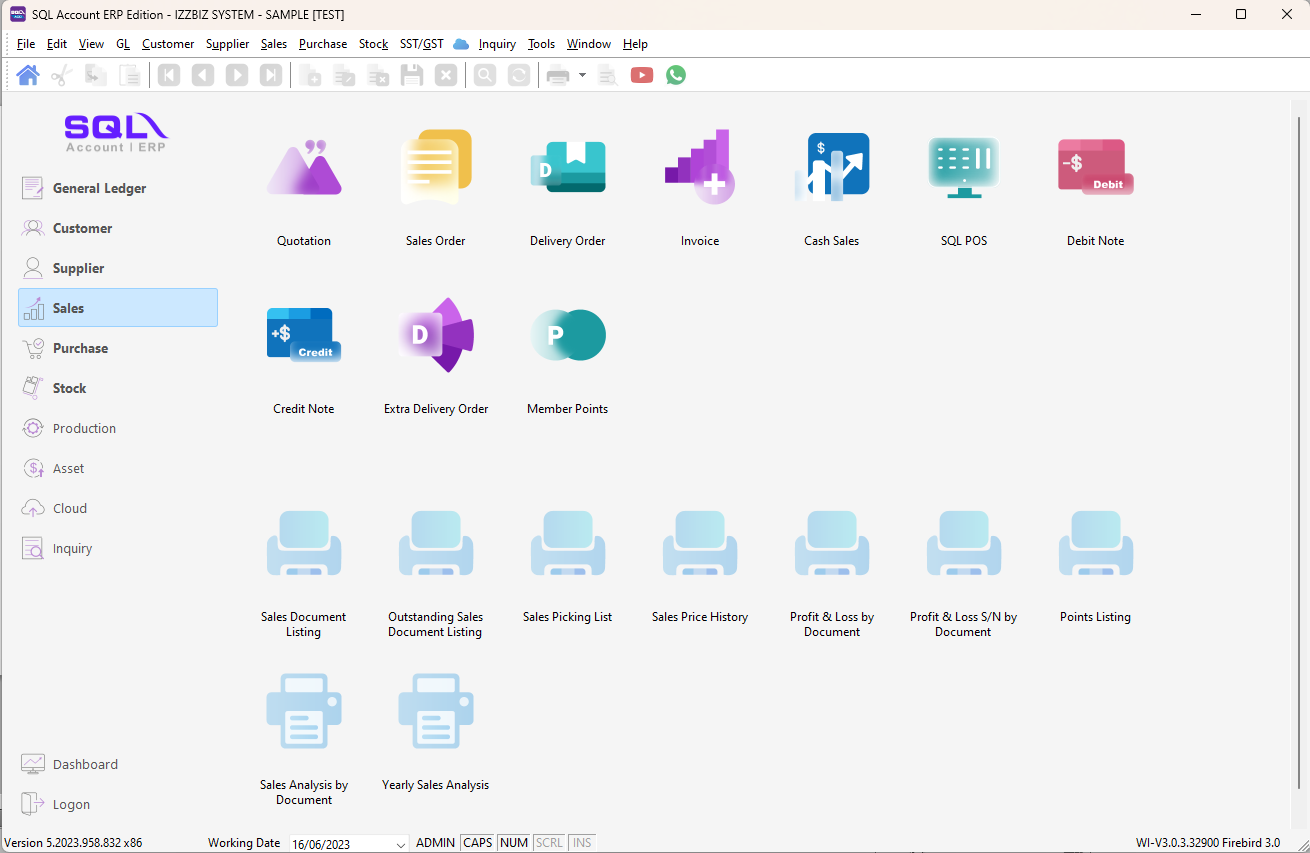Select Asset in sidebar
The image size is (1310, 853).
[118, 468]
